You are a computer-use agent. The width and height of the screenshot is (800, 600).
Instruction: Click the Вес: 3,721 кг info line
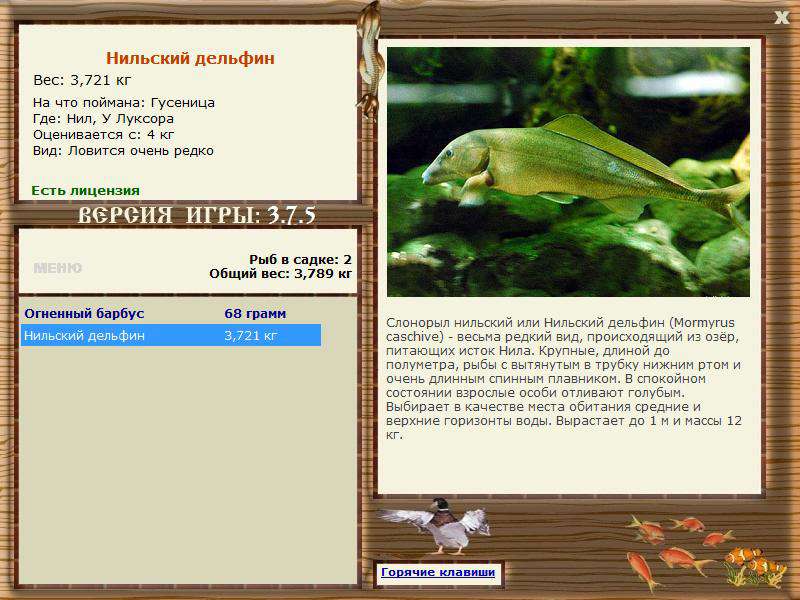pyautogui.click(x=82, y=80)
